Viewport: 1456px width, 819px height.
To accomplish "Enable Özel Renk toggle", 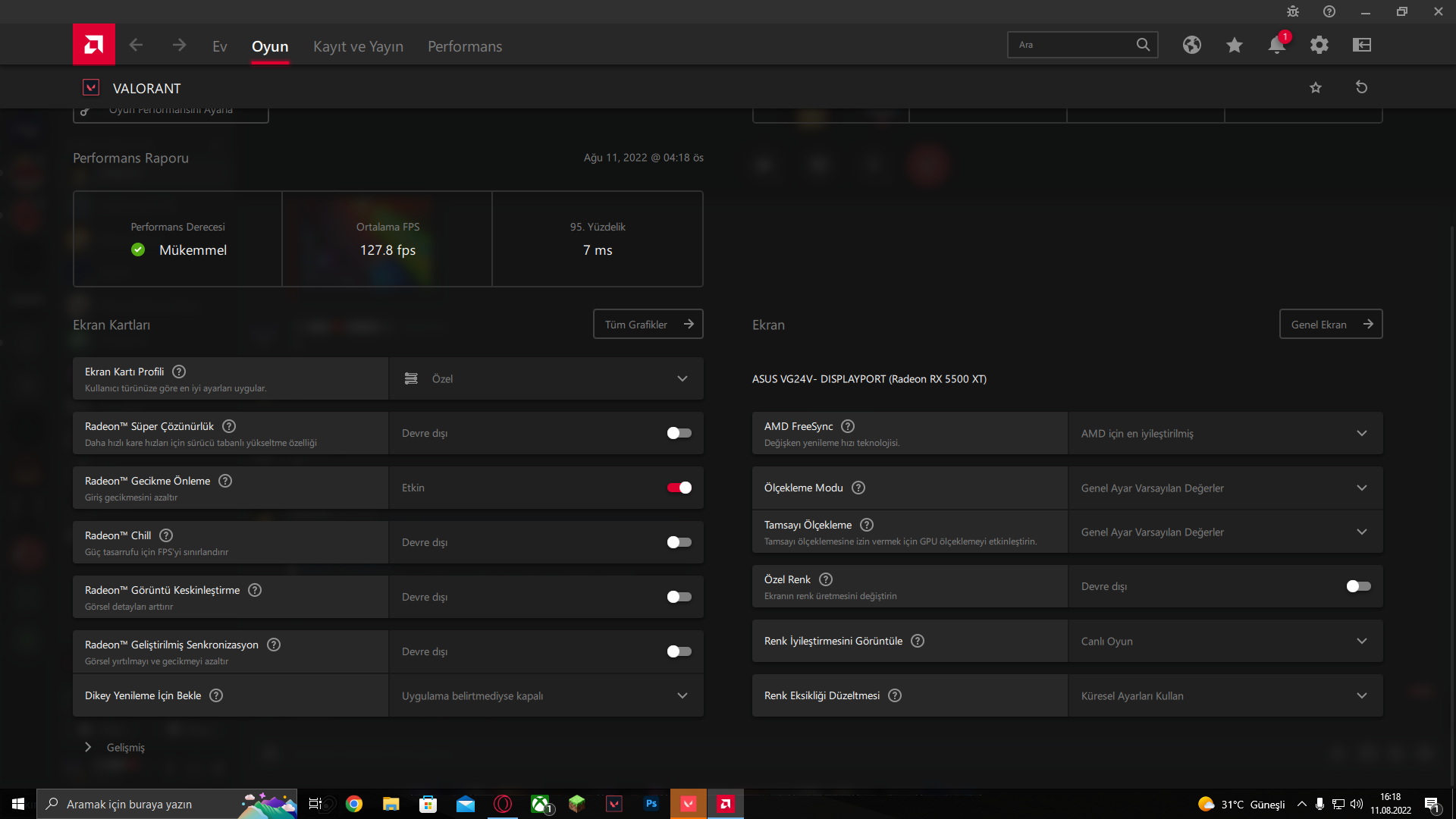I will coord(1358,586).
